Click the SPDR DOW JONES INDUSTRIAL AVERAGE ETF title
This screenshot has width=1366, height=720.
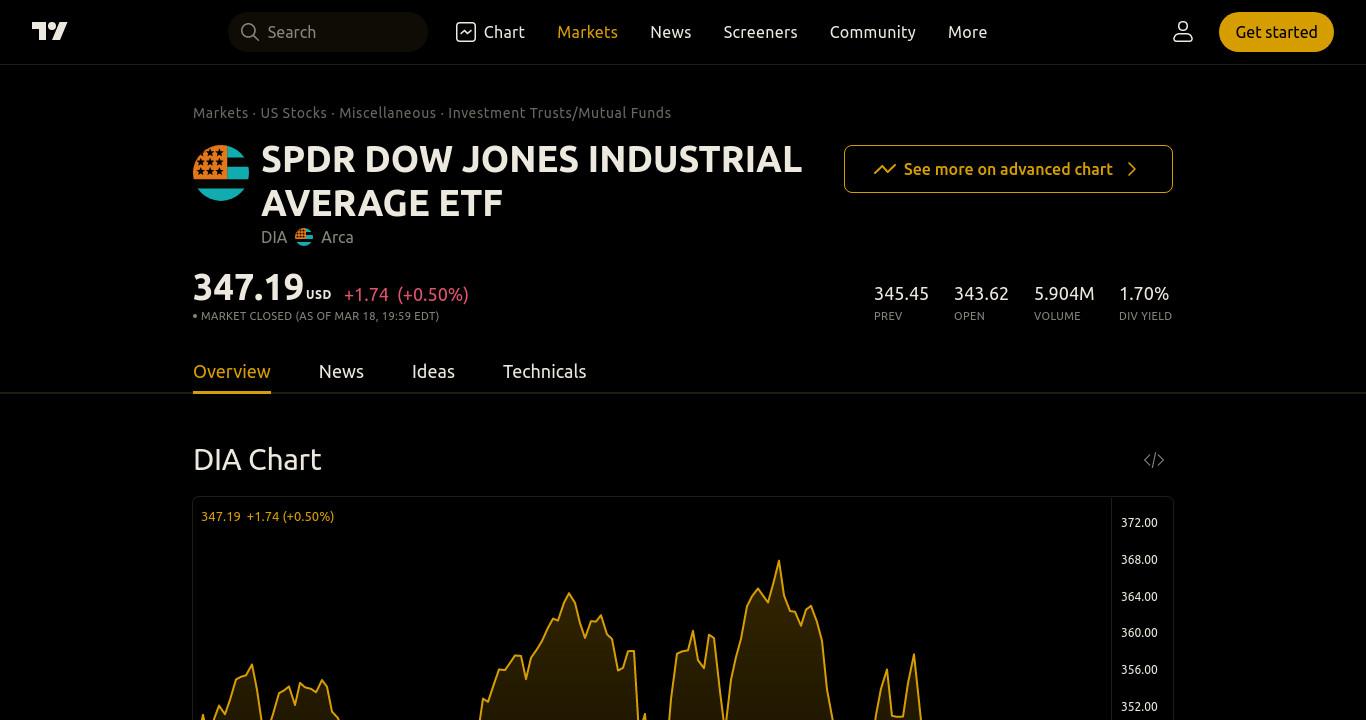[x=531, y=181]
